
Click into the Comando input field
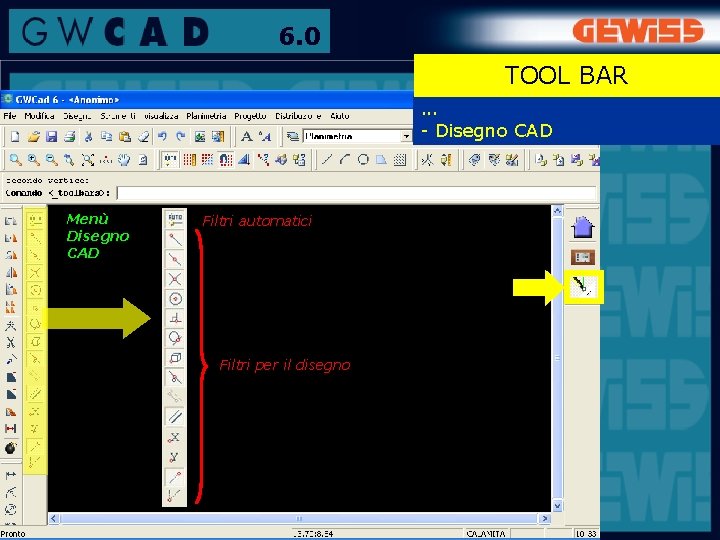(356, 193)
